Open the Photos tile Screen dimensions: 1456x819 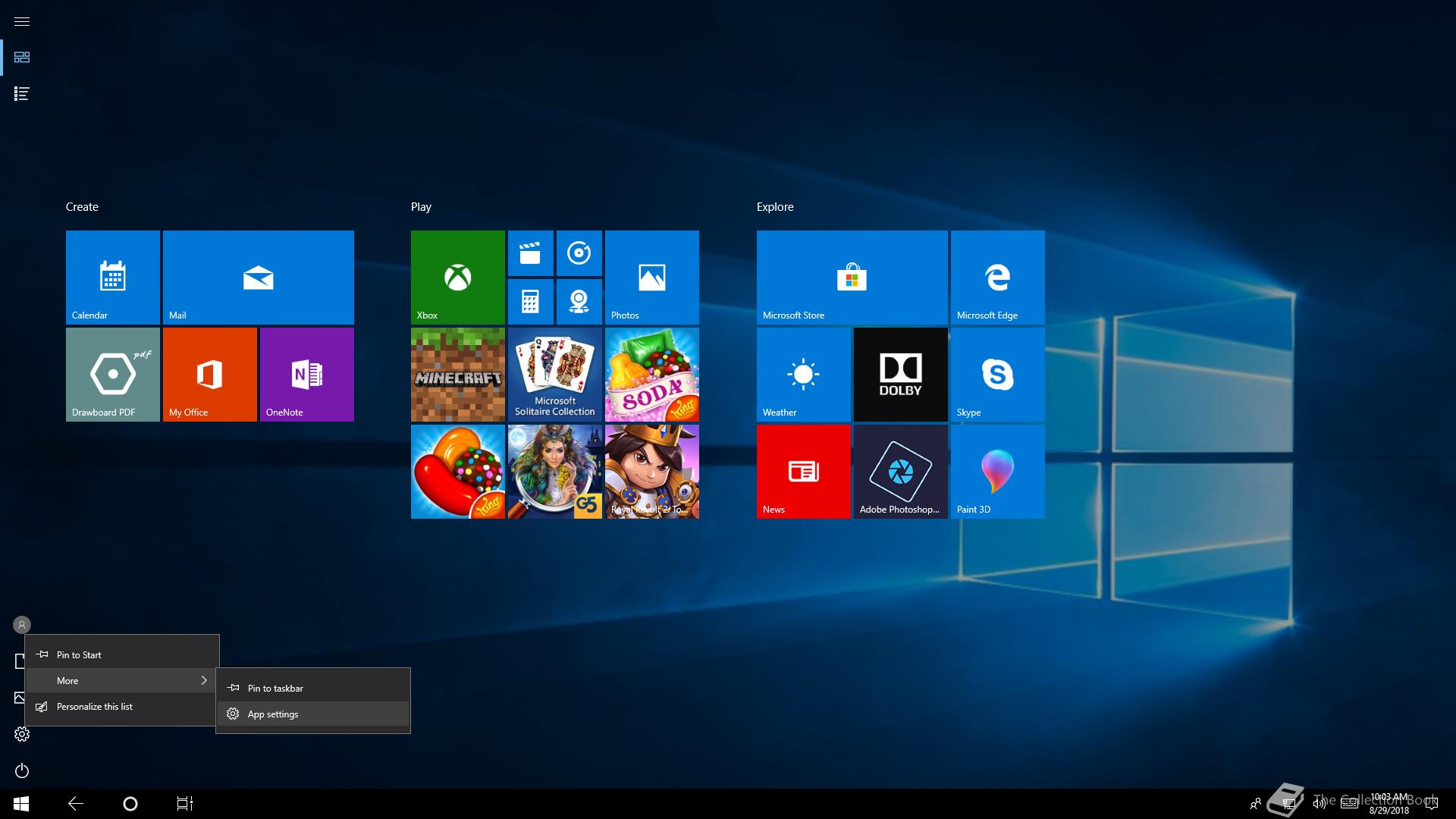coord(652,278)
